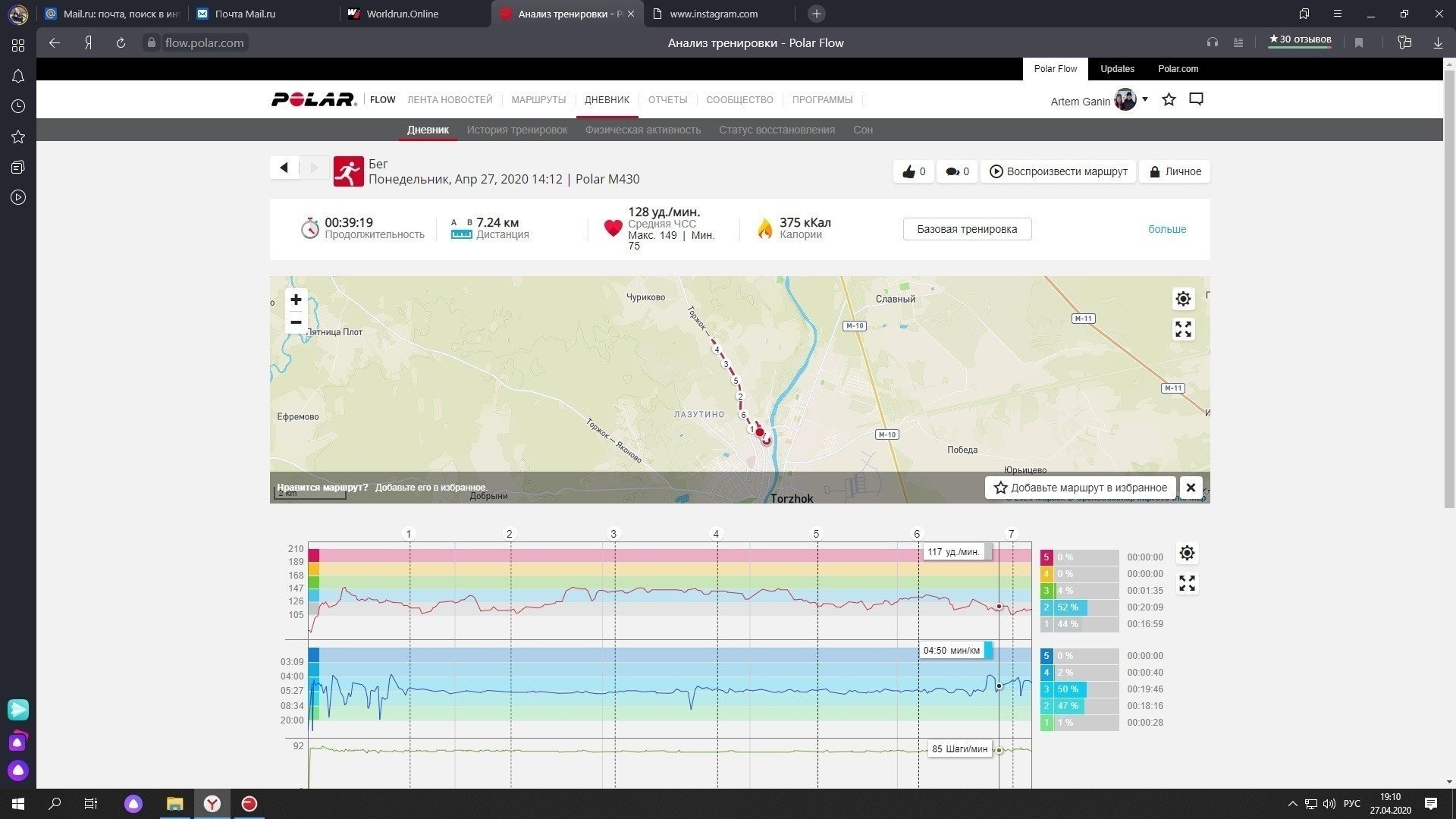
Task: Select the Физическая активность sub-tab
Action: (642, 130)
